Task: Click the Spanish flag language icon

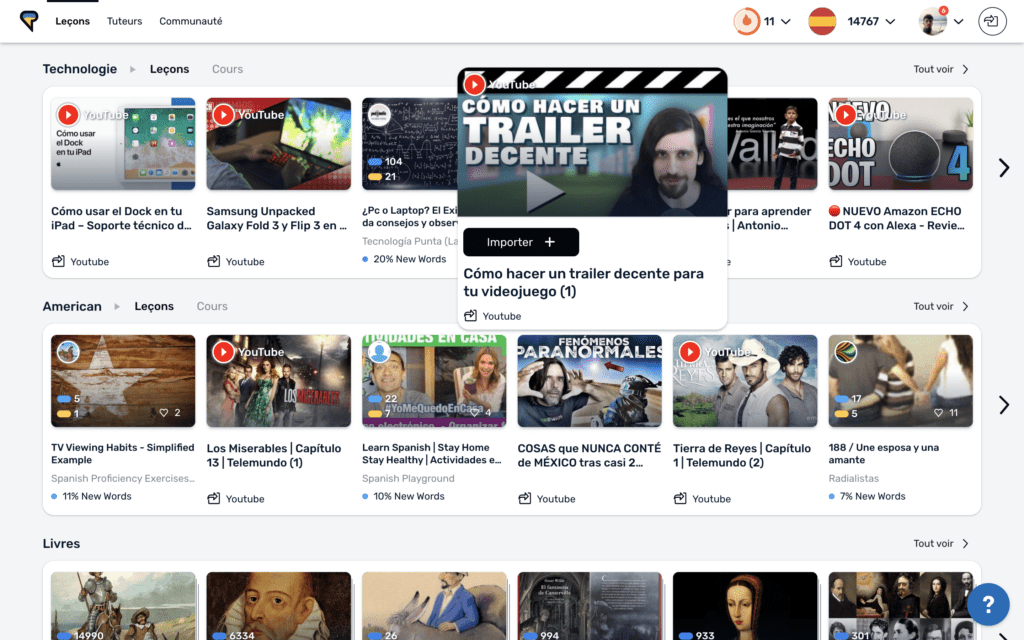Action: coord(822,21)
